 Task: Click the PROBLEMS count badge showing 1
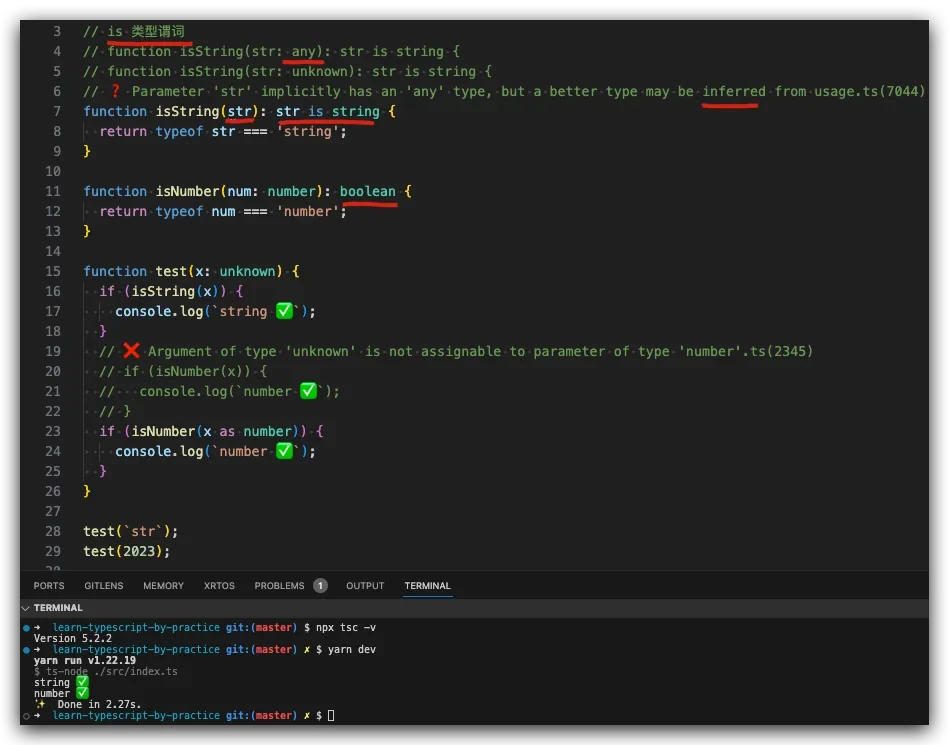point(320,586)
